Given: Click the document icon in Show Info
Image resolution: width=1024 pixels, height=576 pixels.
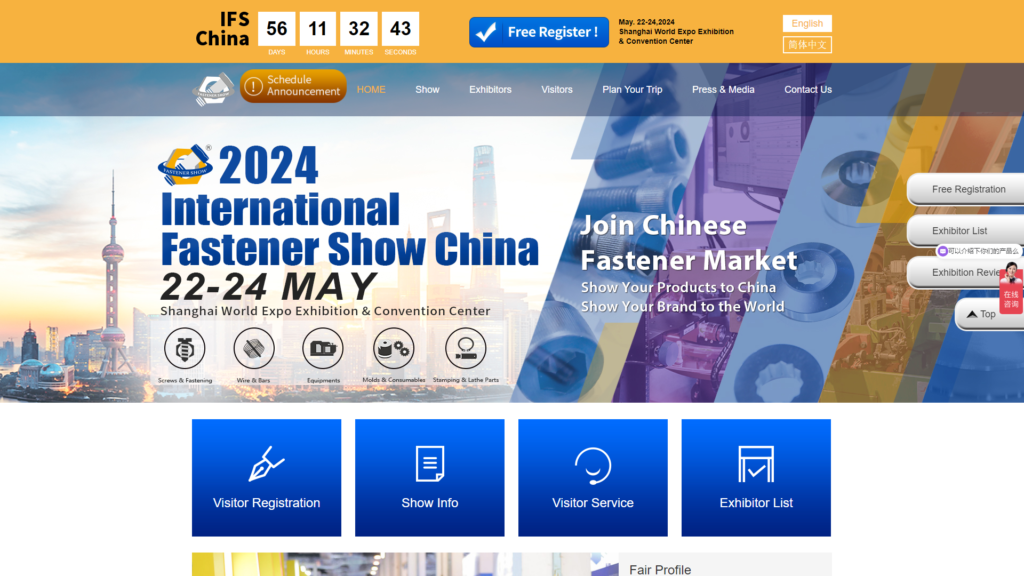Looking at the screenshot, I should click(430, 464).
